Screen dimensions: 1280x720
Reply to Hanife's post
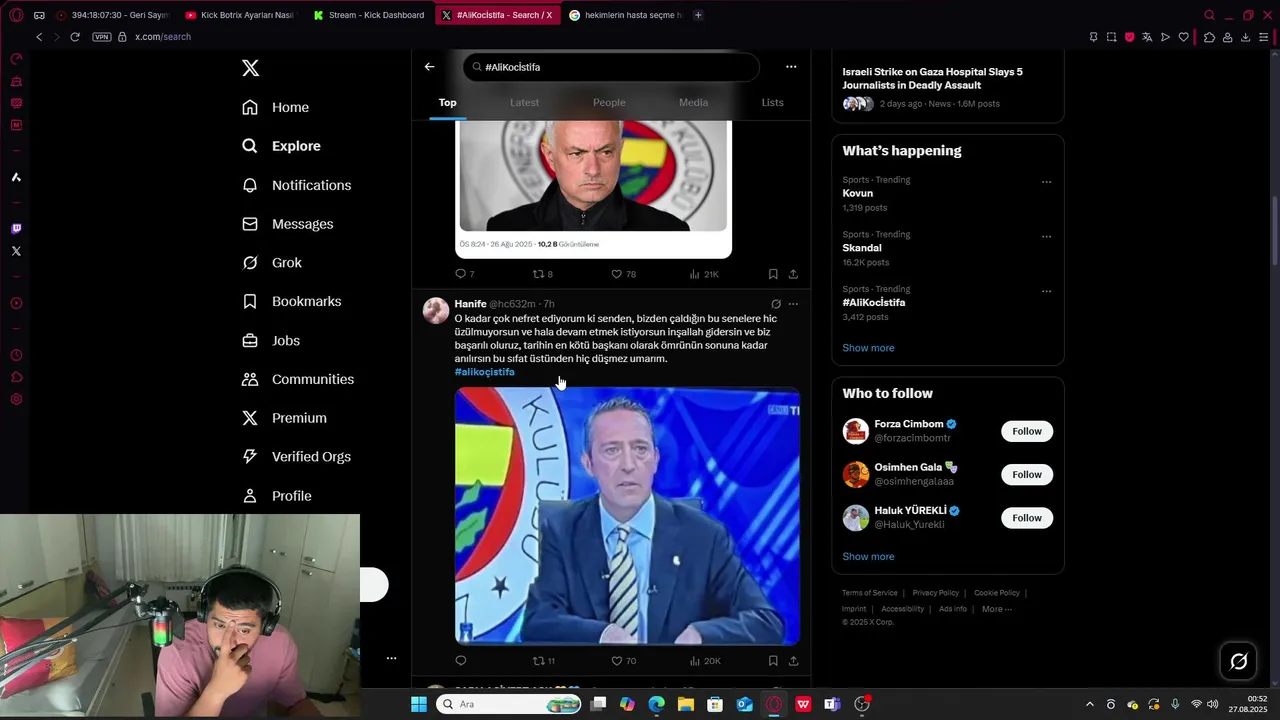[460, 661]
